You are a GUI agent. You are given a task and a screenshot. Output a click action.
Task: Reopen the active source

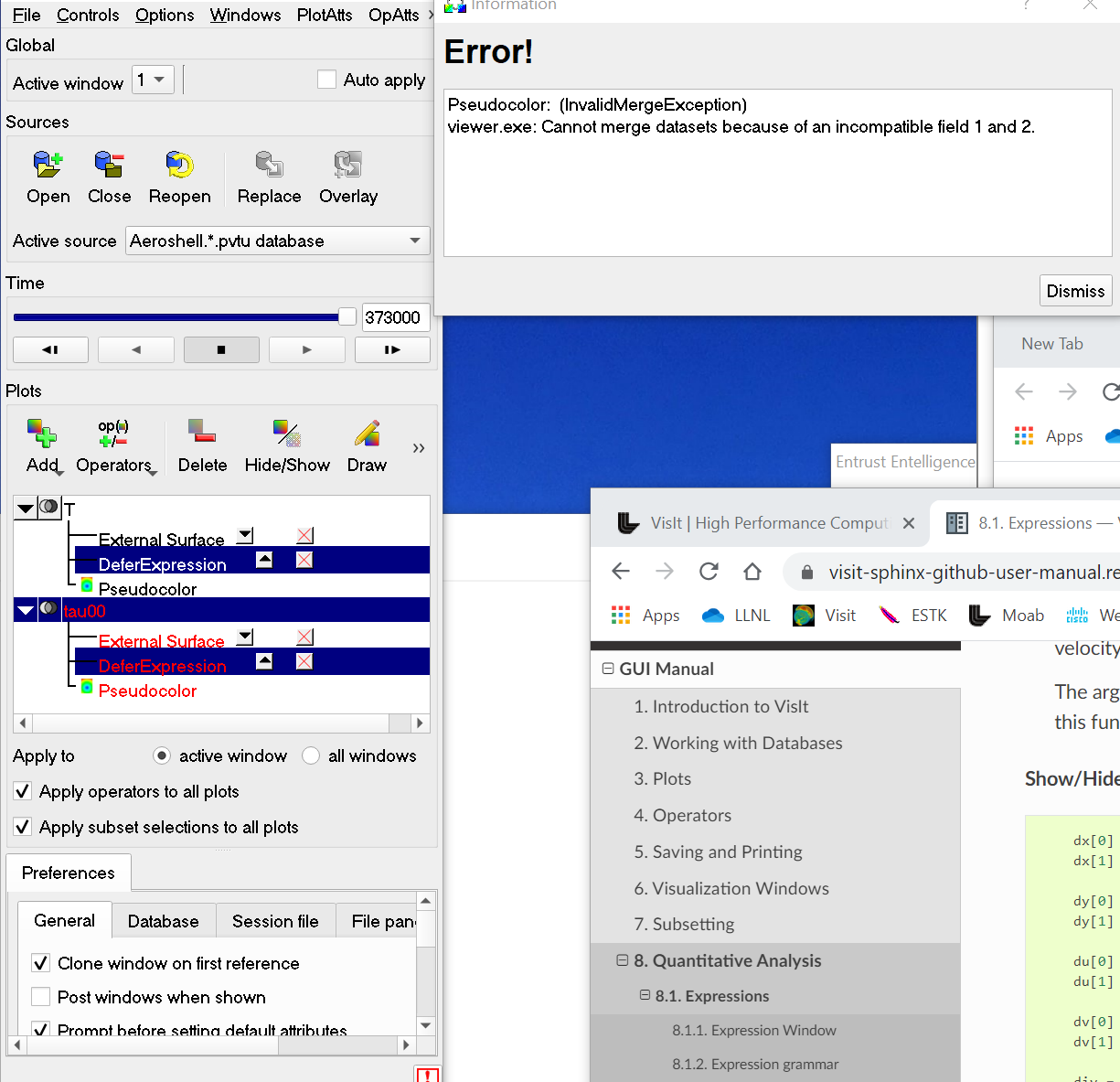(179, 165)
